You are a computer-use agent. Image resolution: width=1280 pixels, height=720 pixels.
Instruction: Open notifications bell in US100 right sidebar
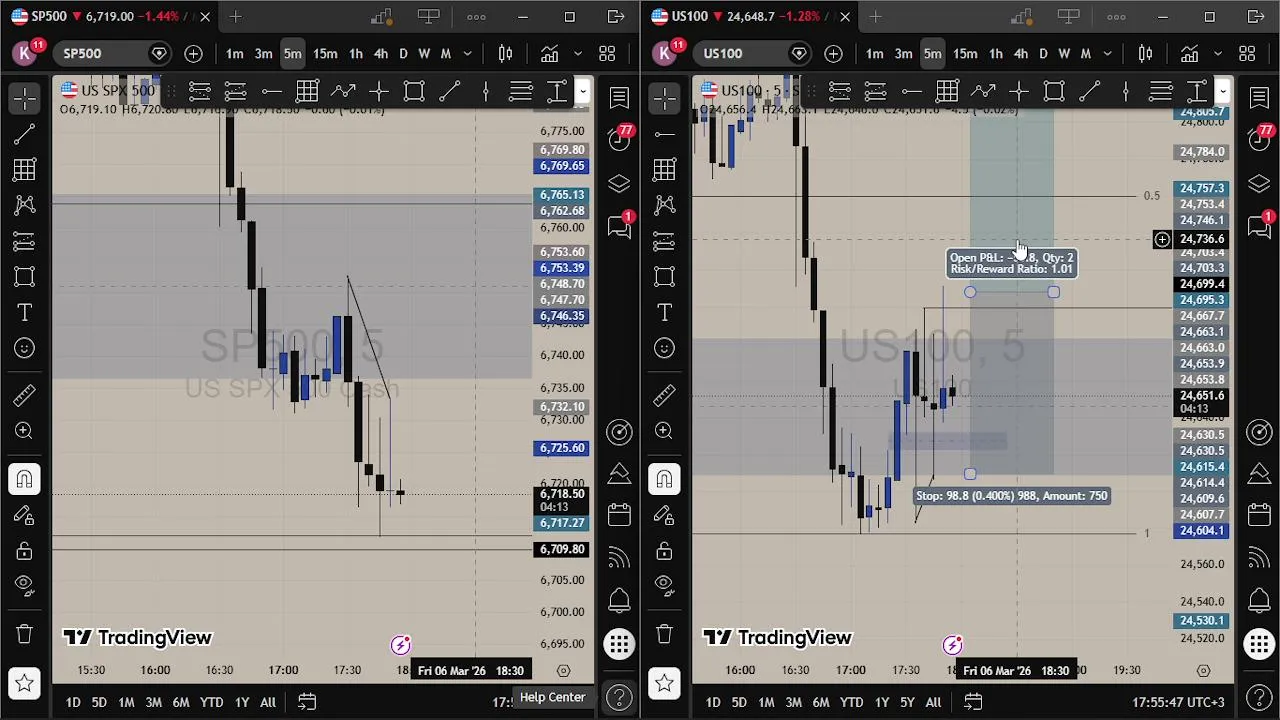(x=1259, y=600)
